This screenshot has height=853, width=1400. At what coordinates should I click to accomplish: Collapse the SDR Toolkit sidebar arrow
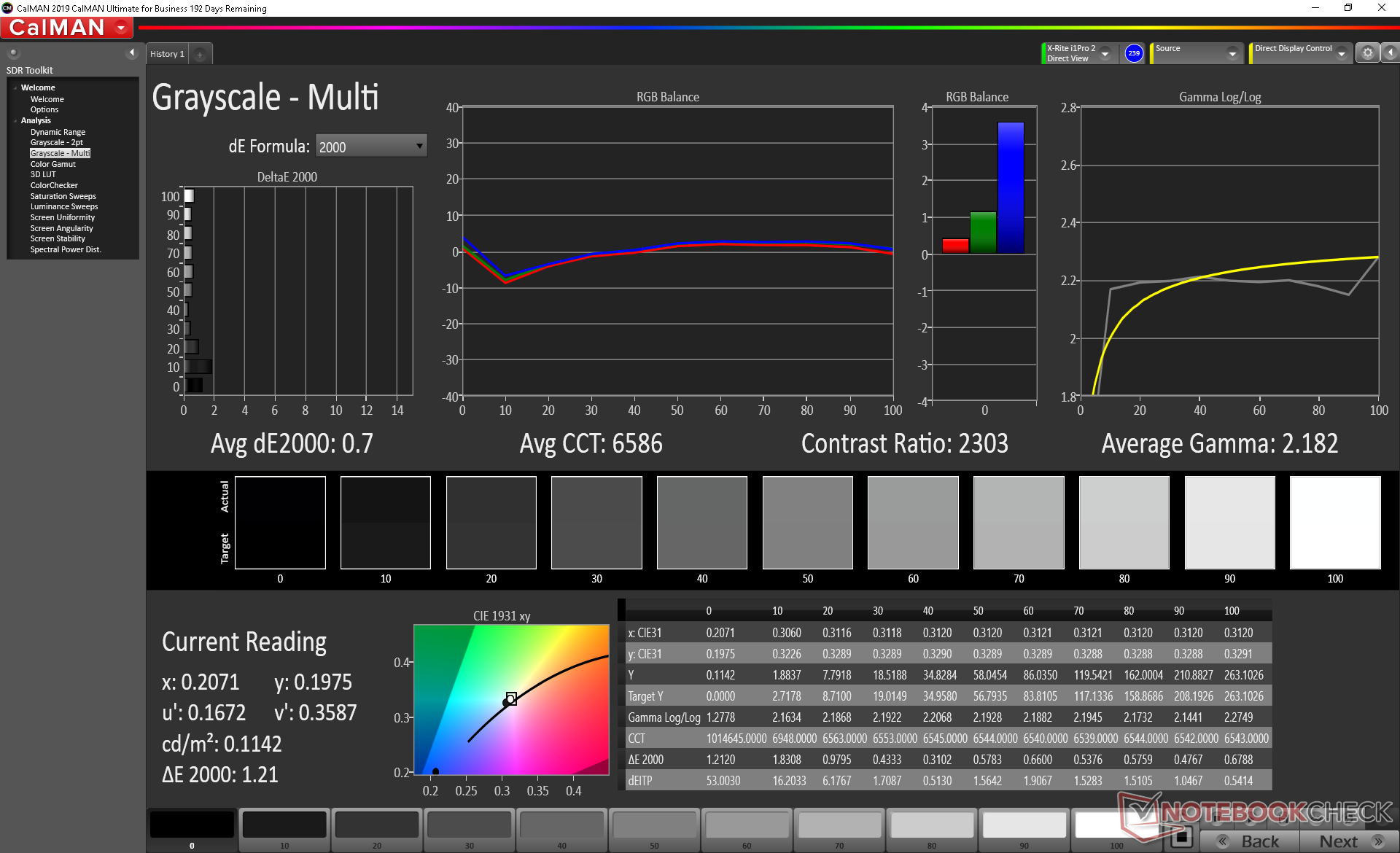(x=132, y=52)
